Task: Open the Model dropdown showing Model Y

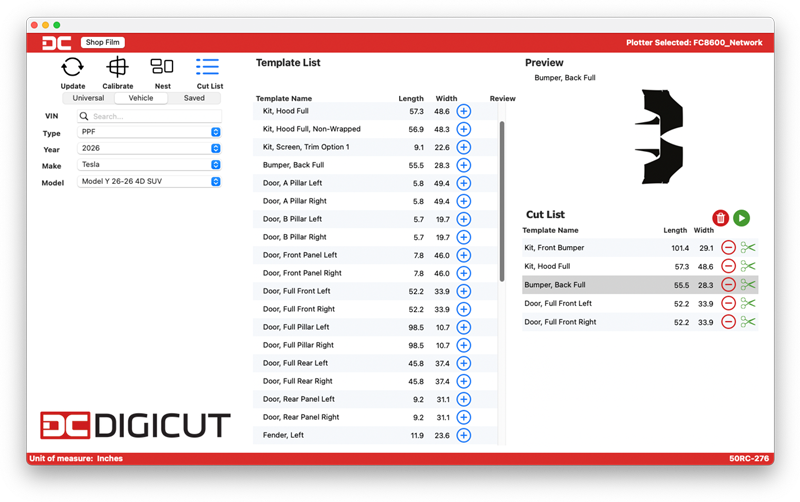Action: [149, 182]
